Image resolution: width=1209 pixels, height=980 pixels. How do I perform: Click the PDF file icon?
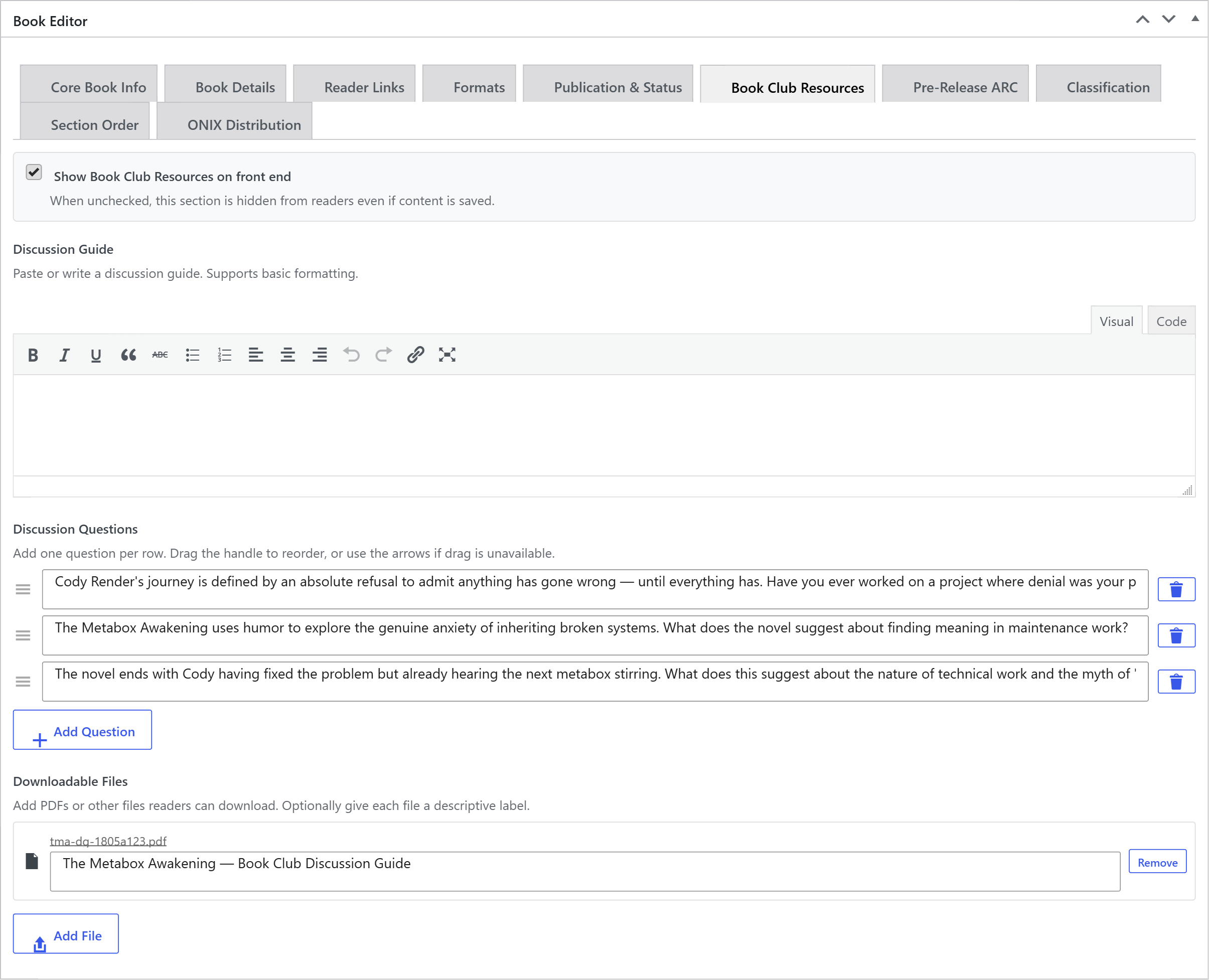32,862
